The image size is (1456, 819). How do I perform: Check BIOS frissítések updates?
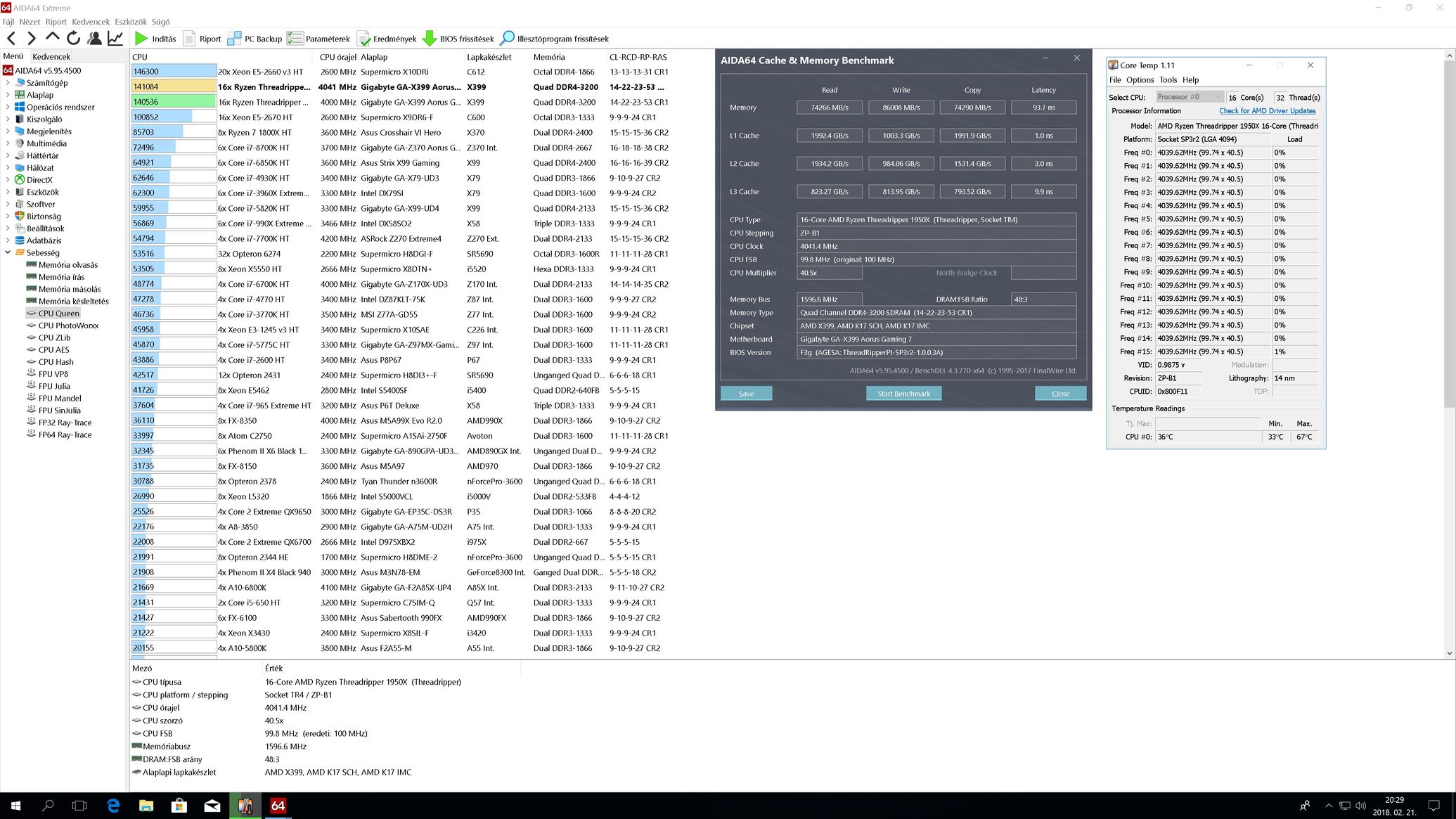click(x=458, y=39)
